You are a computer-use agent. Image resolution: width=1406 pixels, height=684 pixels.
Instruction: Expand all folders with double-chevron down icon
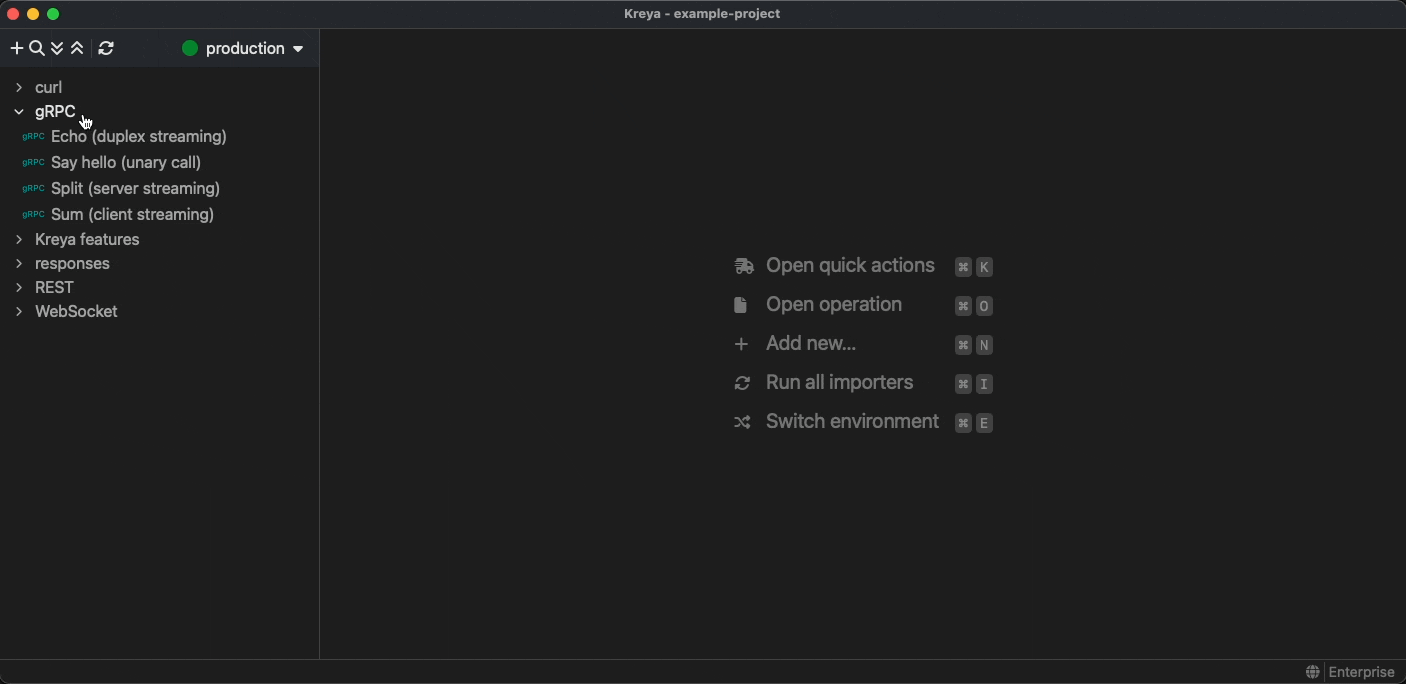(x=57, y=48)
